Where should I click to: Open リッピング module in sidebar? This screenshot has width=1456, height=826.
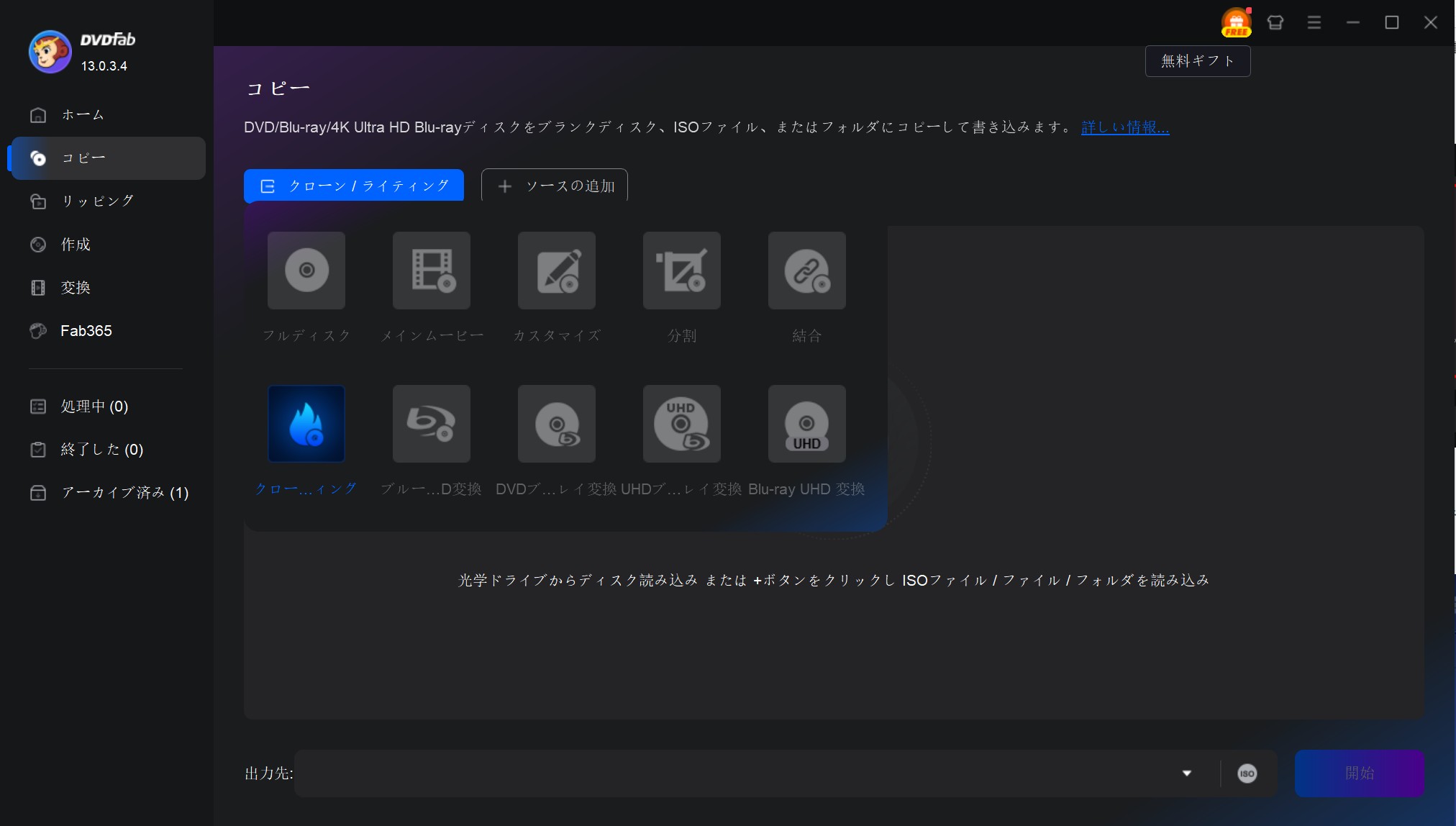[108, 201]
